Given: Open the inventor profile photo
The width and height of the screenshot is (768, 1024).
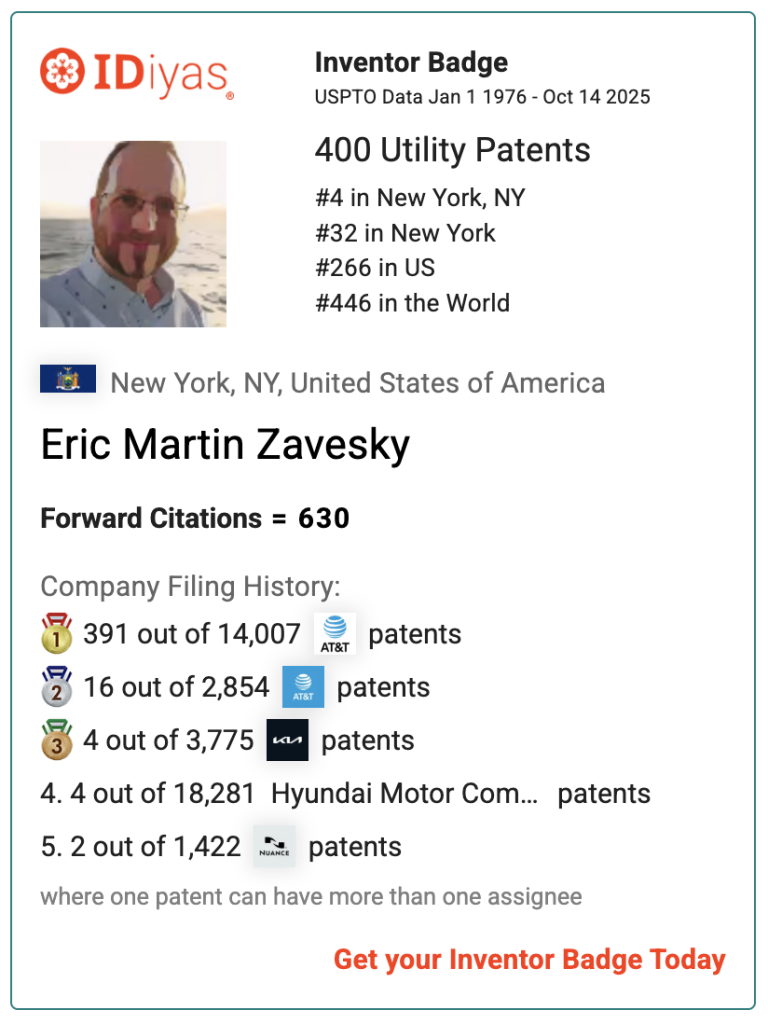Looking at the screenshot, I should coord(133,234).
